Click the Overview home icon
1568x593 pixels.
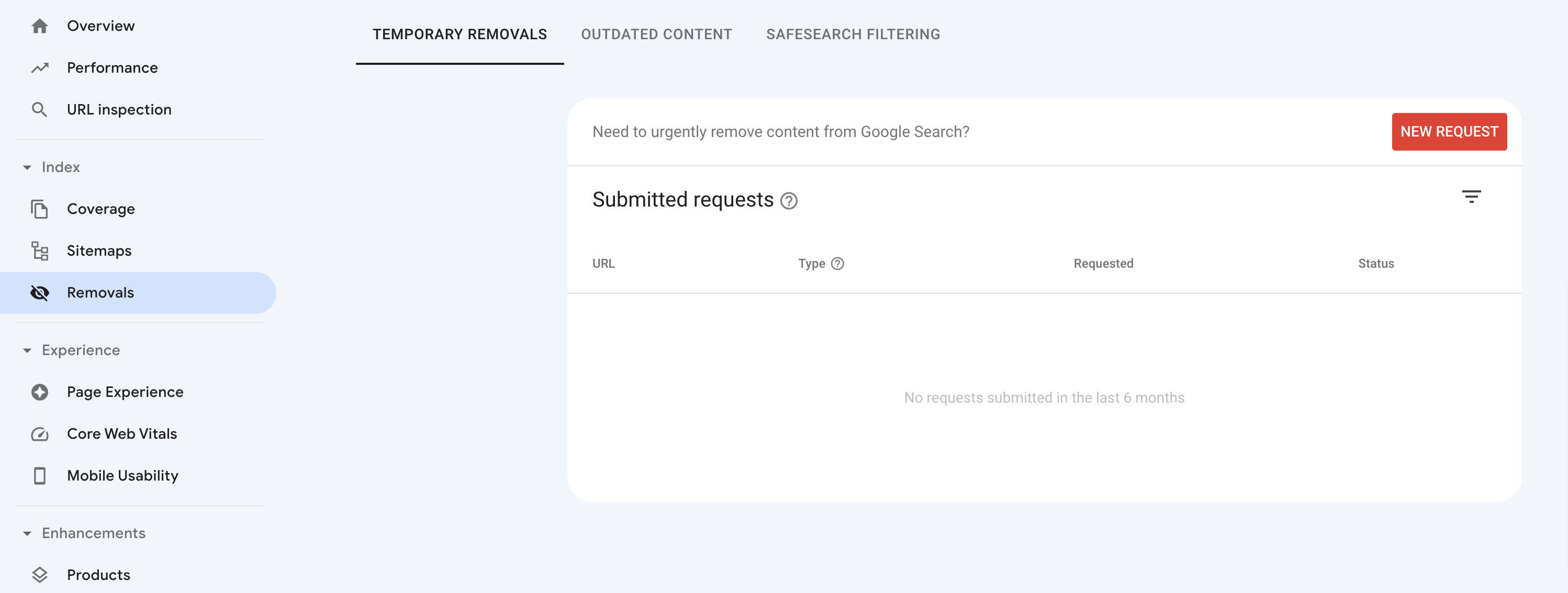[39, 25]
